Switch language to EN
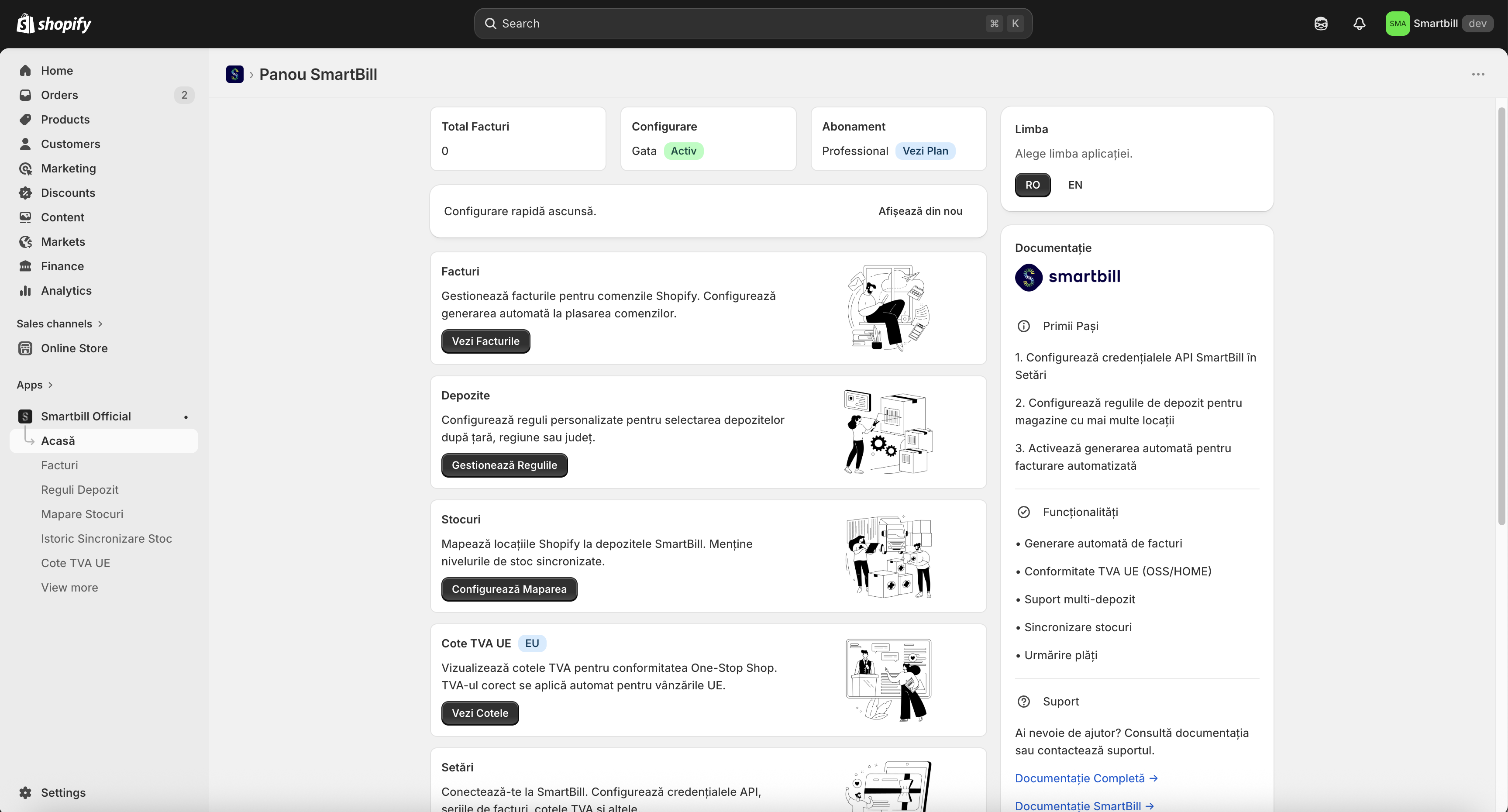Viewport: 1508px width, 812px height. pos(1075,185)
